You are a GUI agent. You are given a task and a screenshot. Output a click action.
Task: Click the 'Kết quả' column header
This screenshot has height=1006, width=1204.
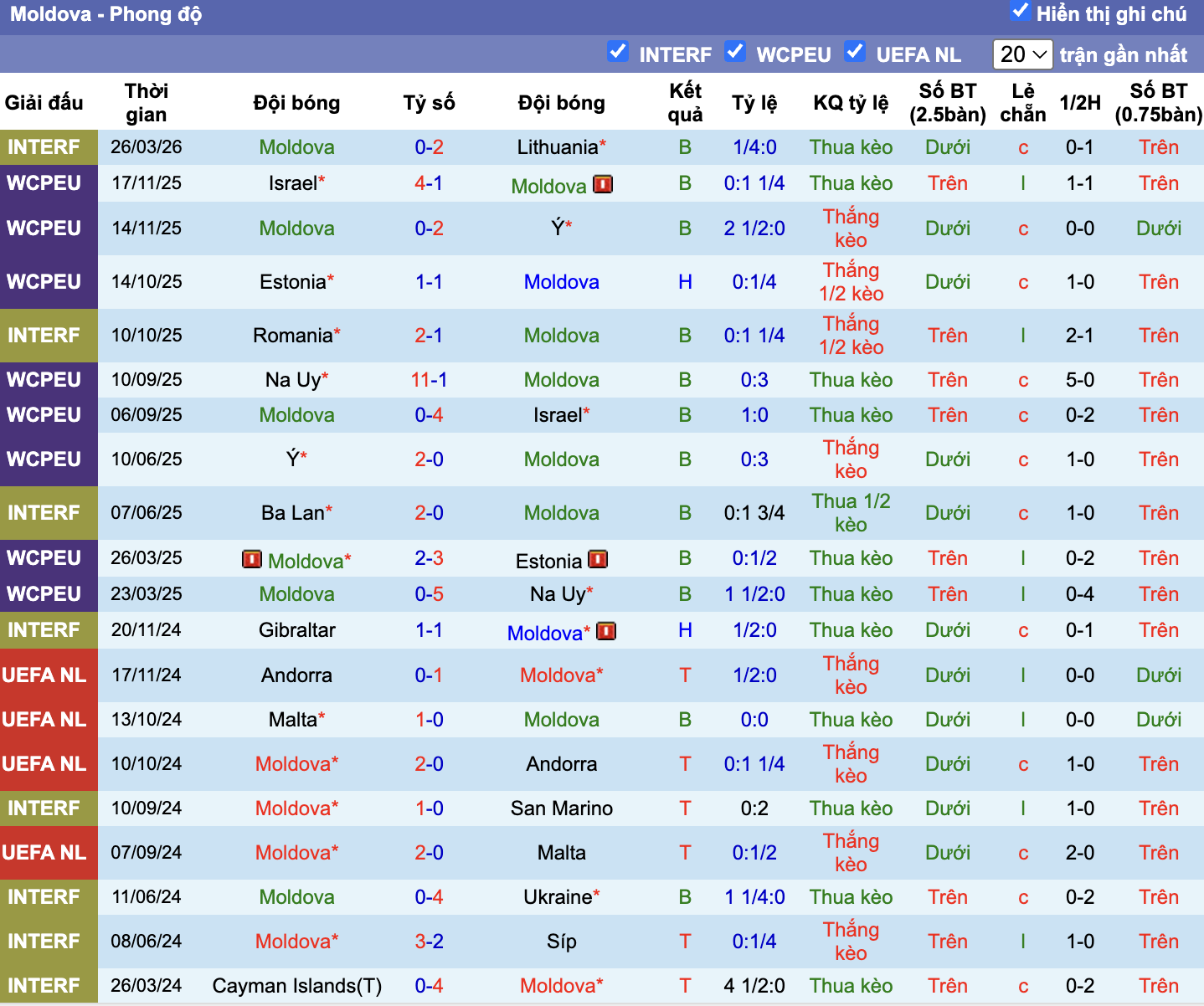685,102
